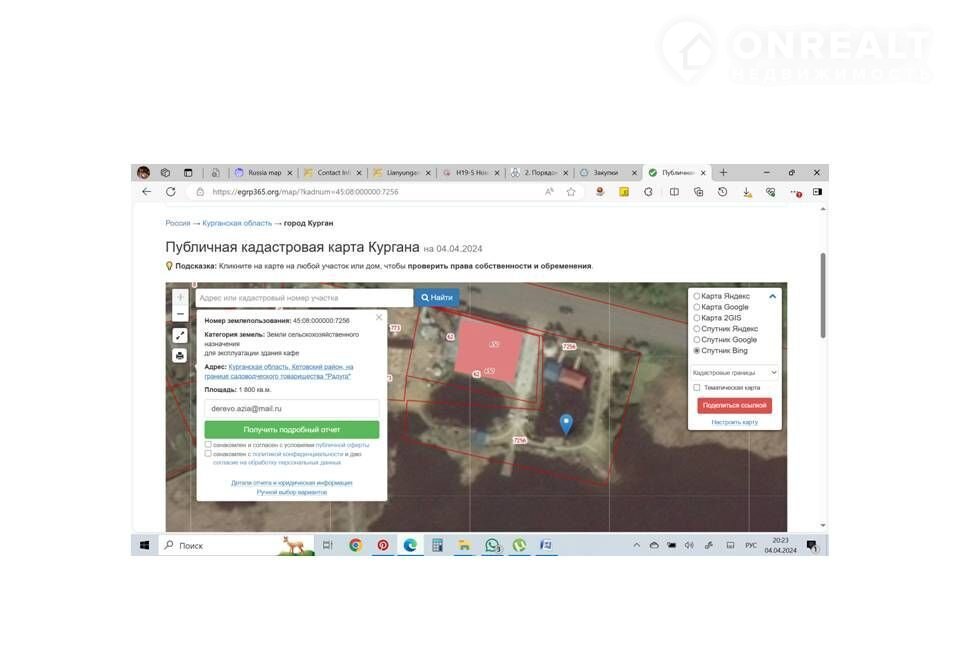
Task: Select the Спутник Google radio option
Action: point(697,340)
